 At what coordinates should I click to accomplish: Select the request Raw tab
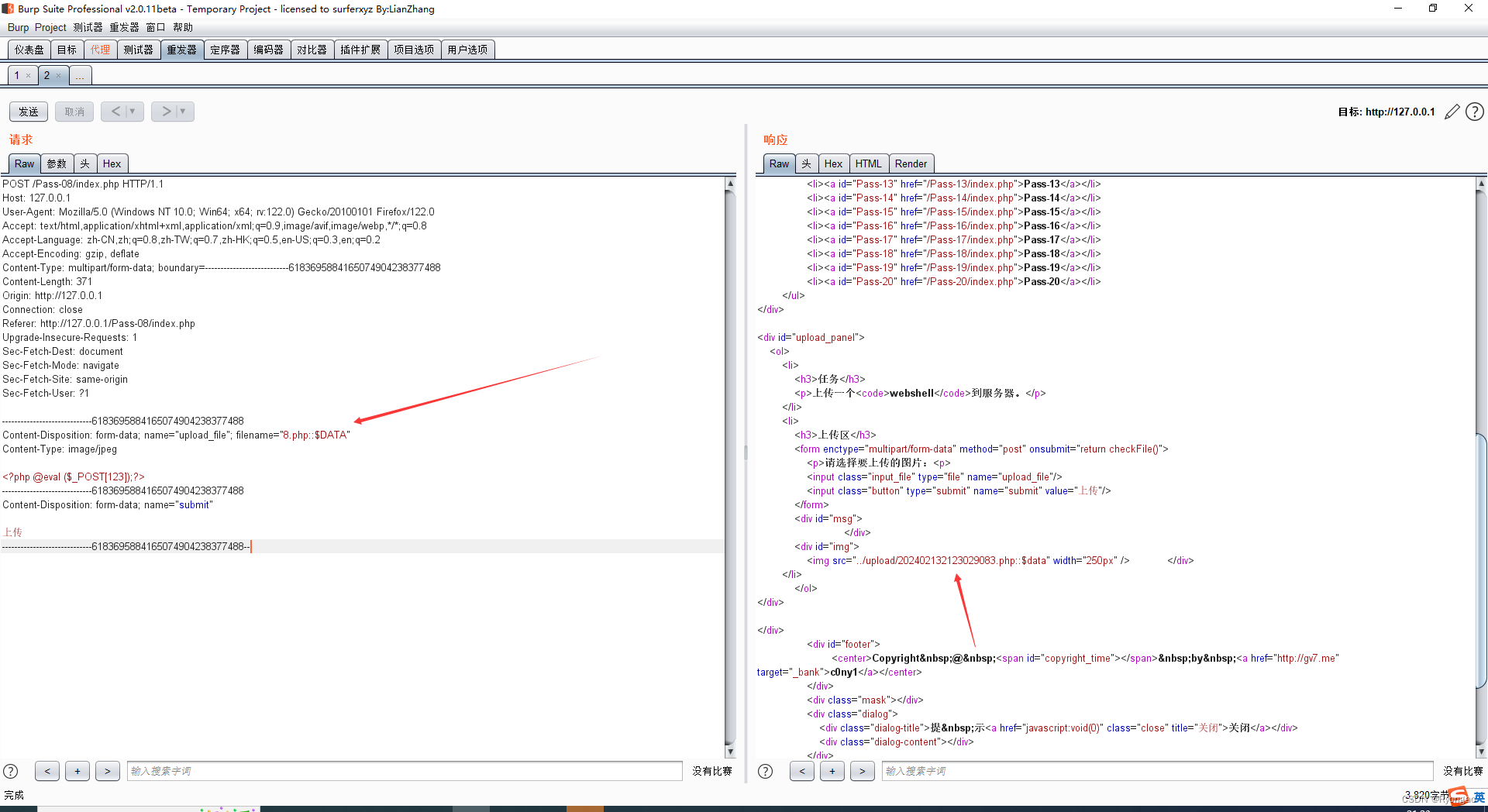(24, 163)
